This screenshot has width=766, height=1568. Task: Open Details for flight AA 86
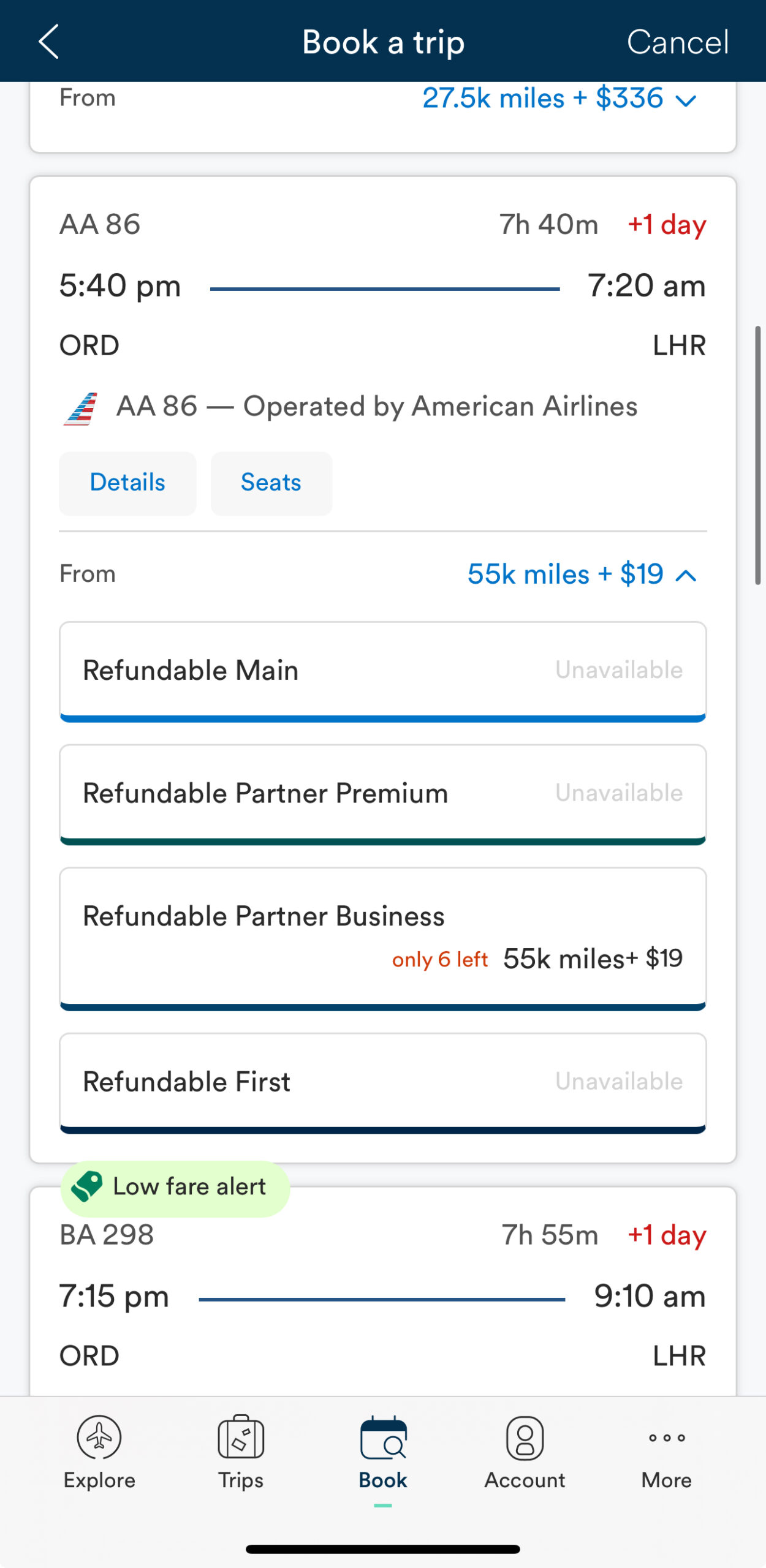coord(127,483)
